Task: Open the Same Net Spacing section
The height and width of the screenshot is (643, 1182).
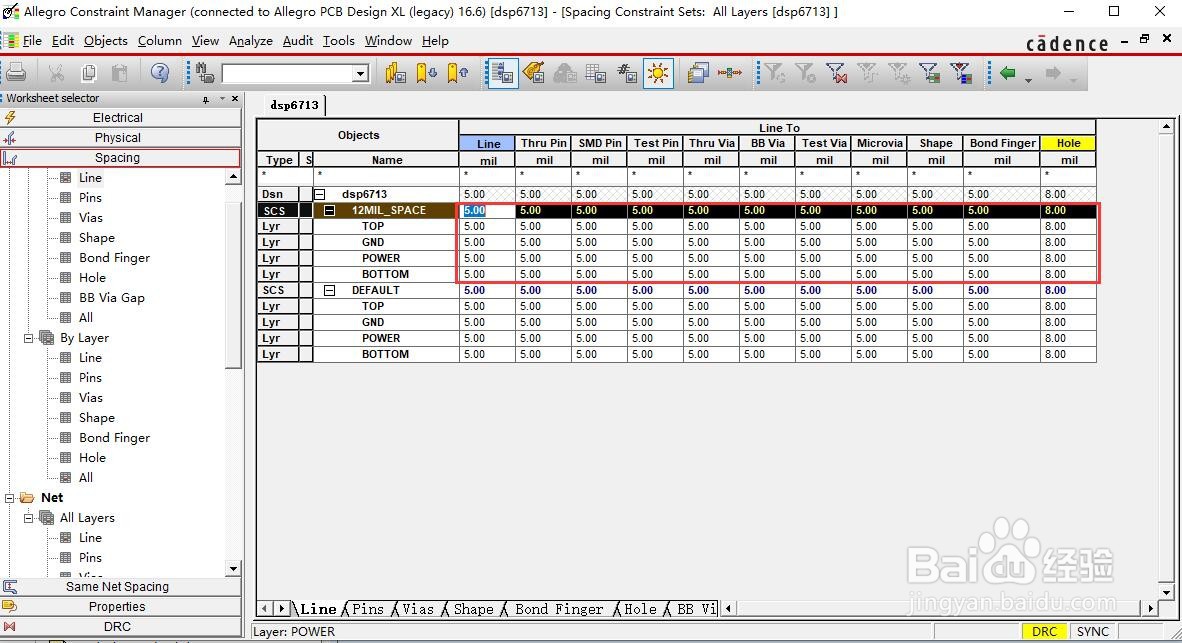Action: (121, 586)
